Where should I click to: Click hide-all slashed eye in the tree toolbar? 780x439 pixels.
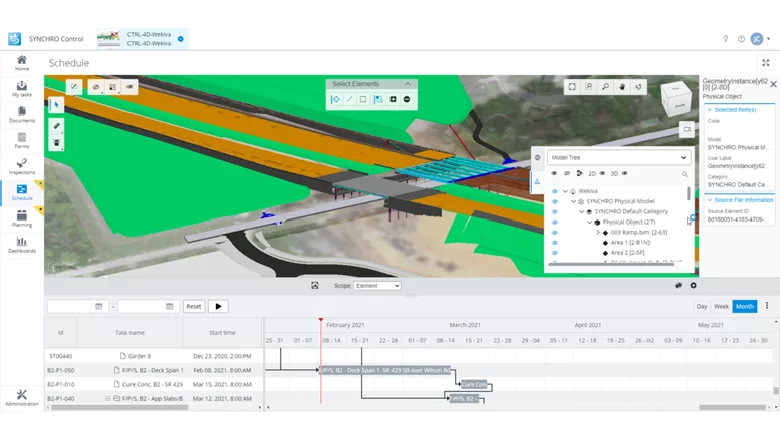[x=567, y=174]
